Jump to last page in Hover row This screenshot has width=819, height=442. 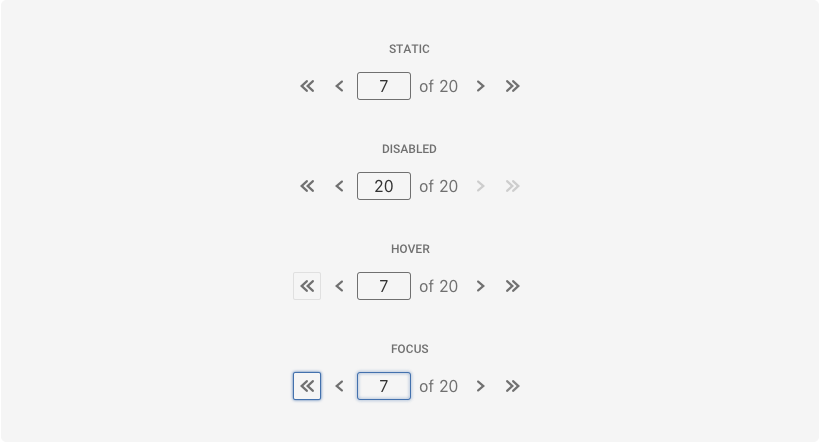(x=513, y=286)
